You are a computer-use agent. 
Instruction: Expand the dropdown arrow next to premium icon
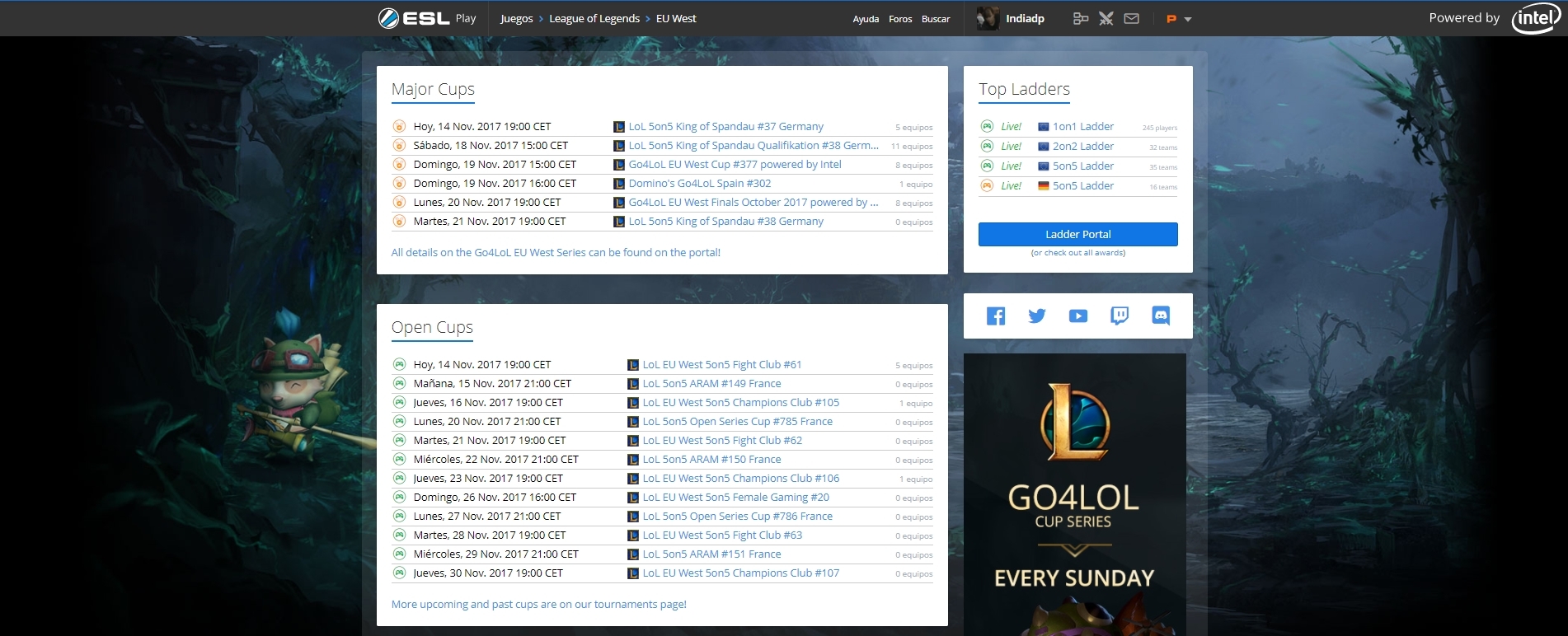coord(1188,19)
